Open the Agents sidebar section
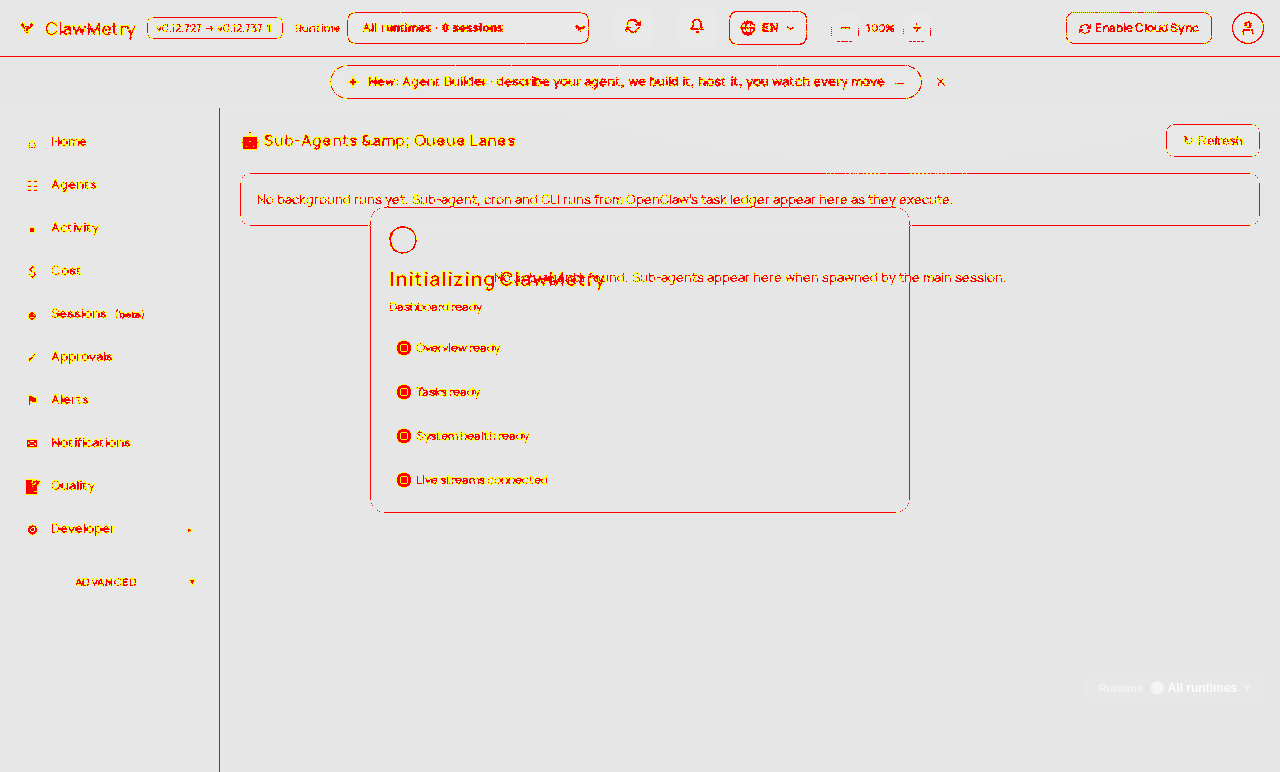The height and width of the screenshot is (772, 1280). coord(110,185)
